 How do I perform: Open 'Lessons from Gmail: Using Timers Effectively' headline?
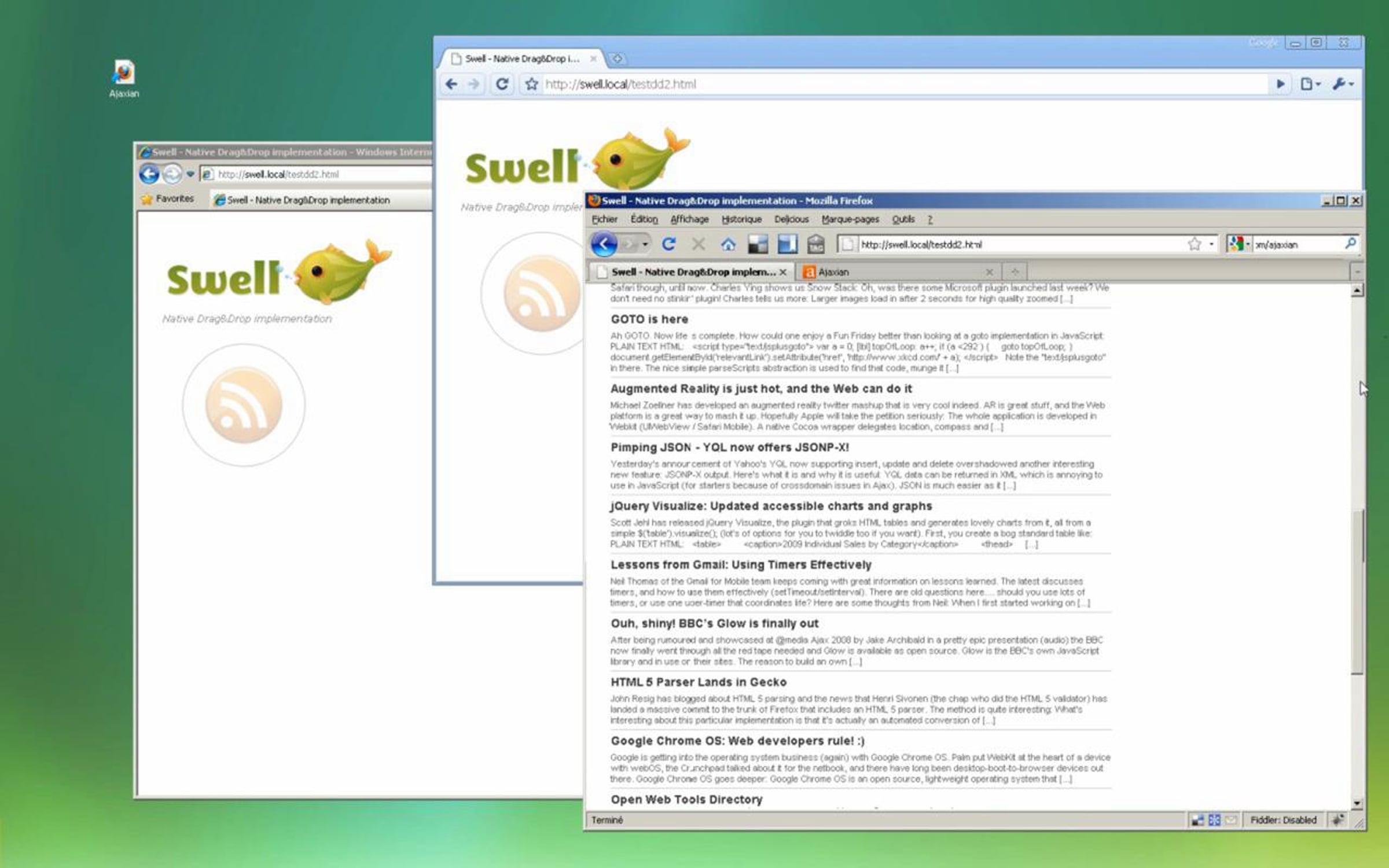741,565
